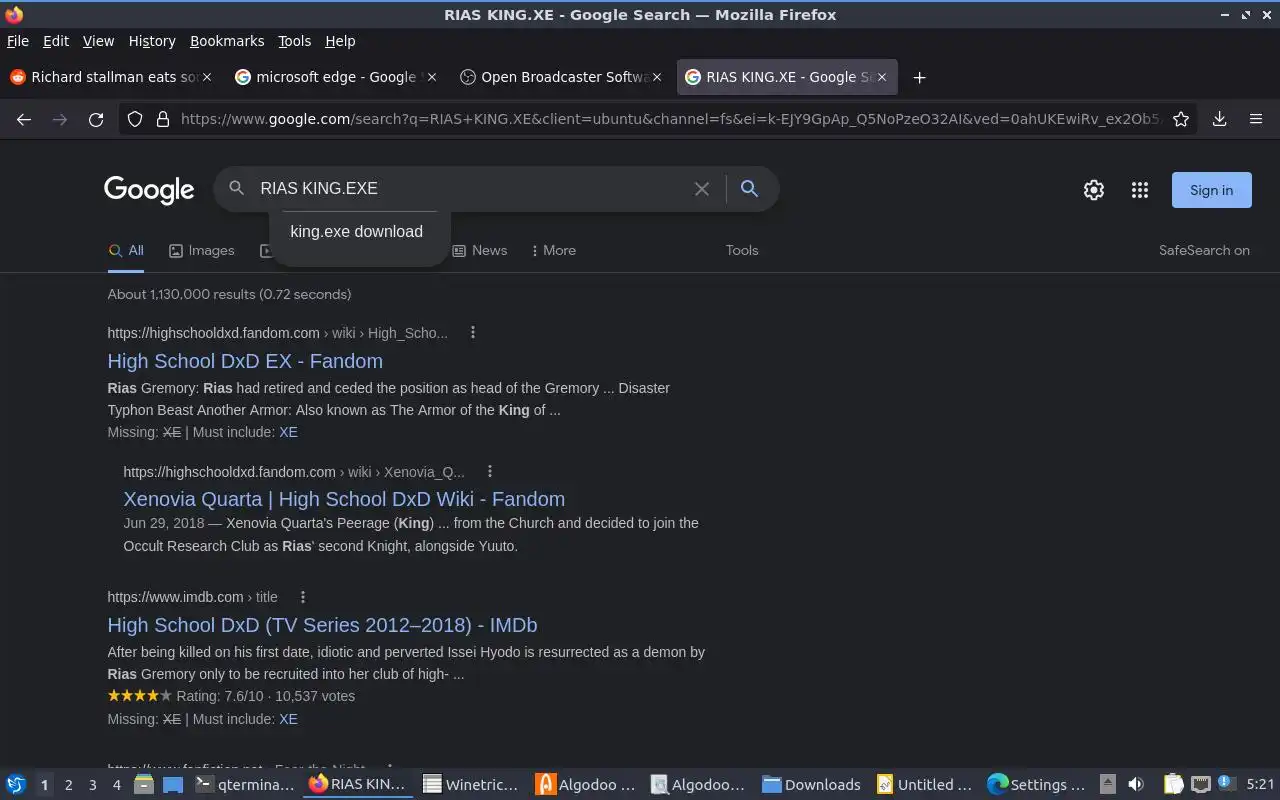
Task: Open the History menu
Action: coord(152,41)
